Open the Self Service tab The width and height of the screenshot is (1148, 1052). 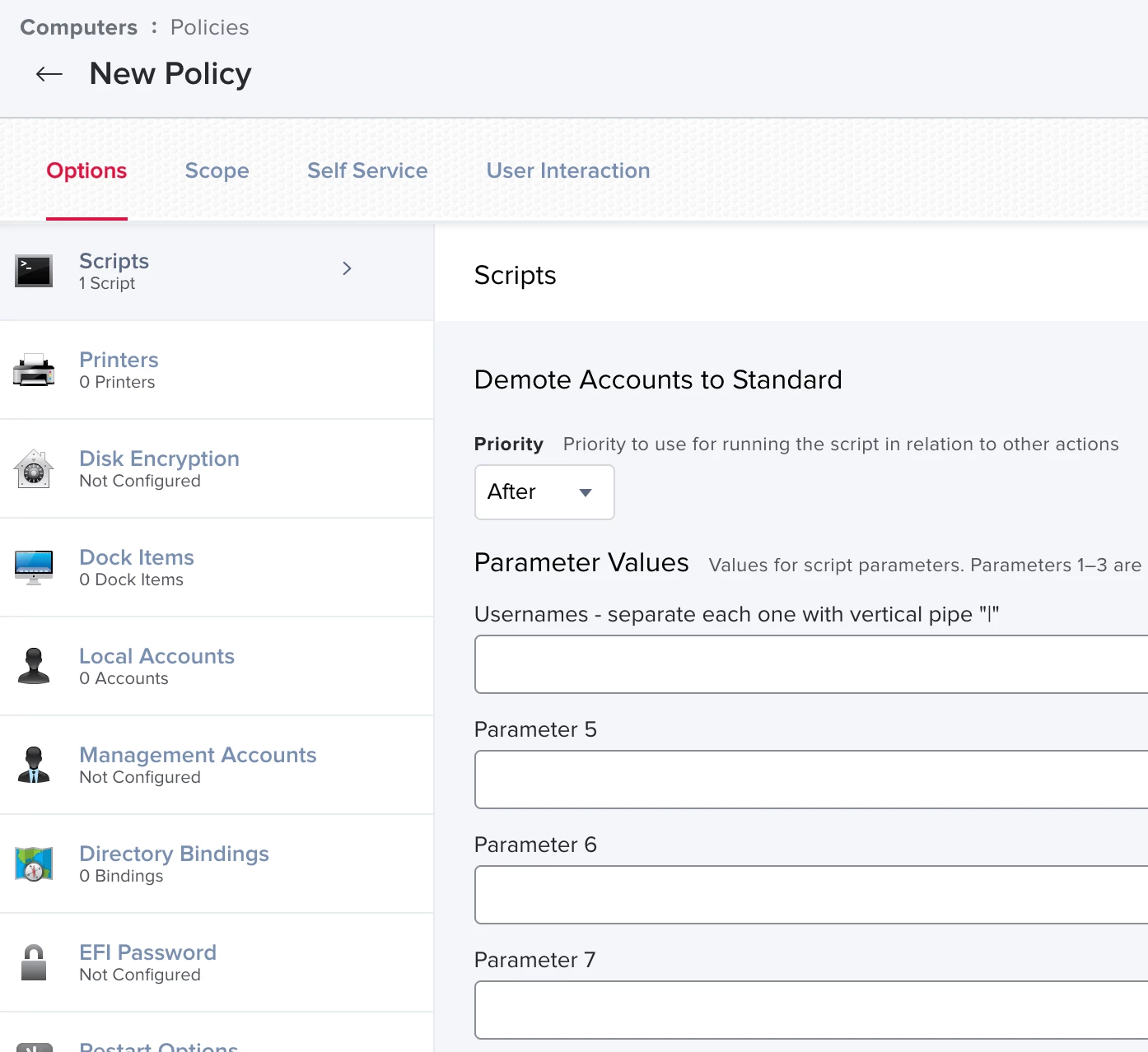coord(367,170)
